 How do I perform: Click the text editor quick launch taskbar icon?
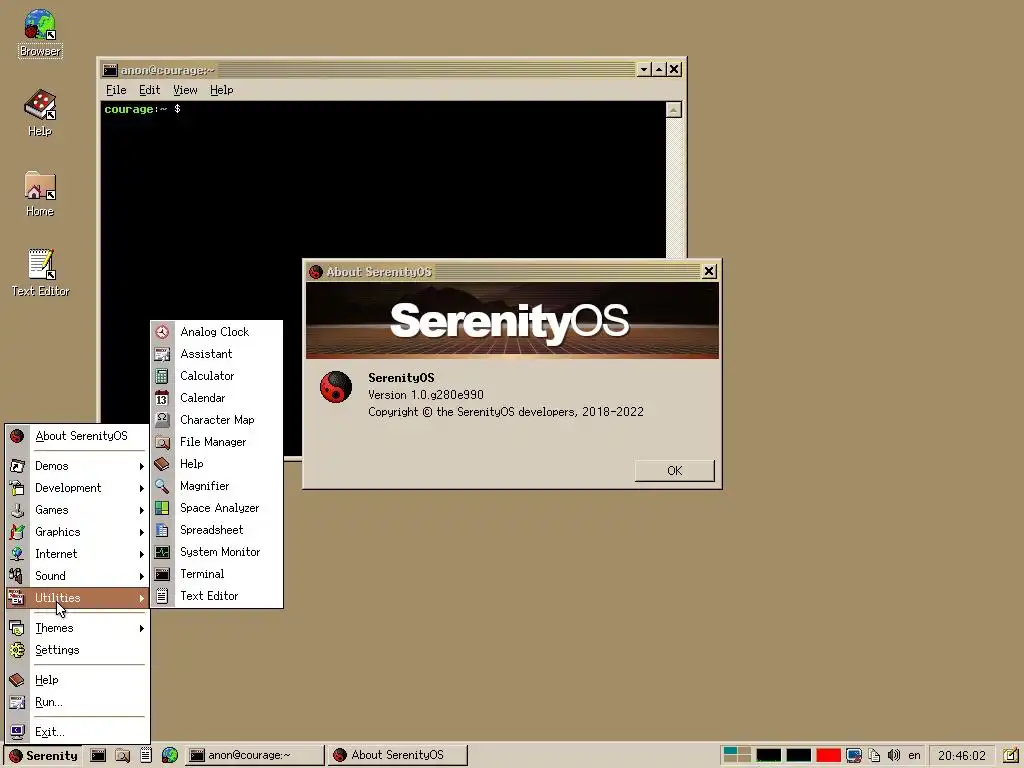(x=146, y=756)
